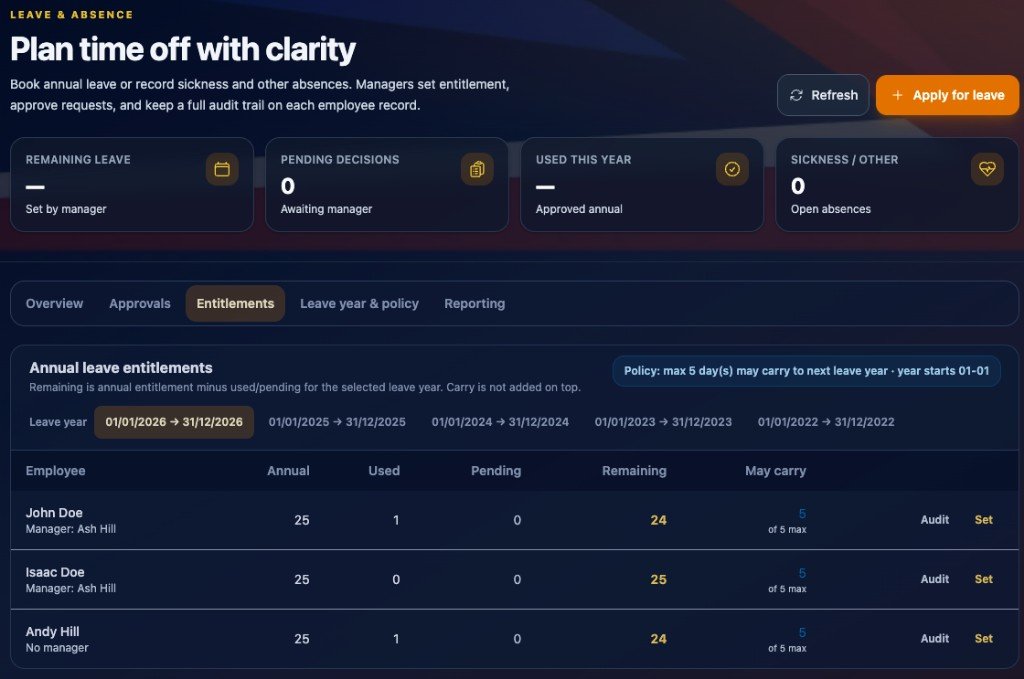
Task: Click the Plan time off with clarity heading
Action: click(x=183, y=50)
